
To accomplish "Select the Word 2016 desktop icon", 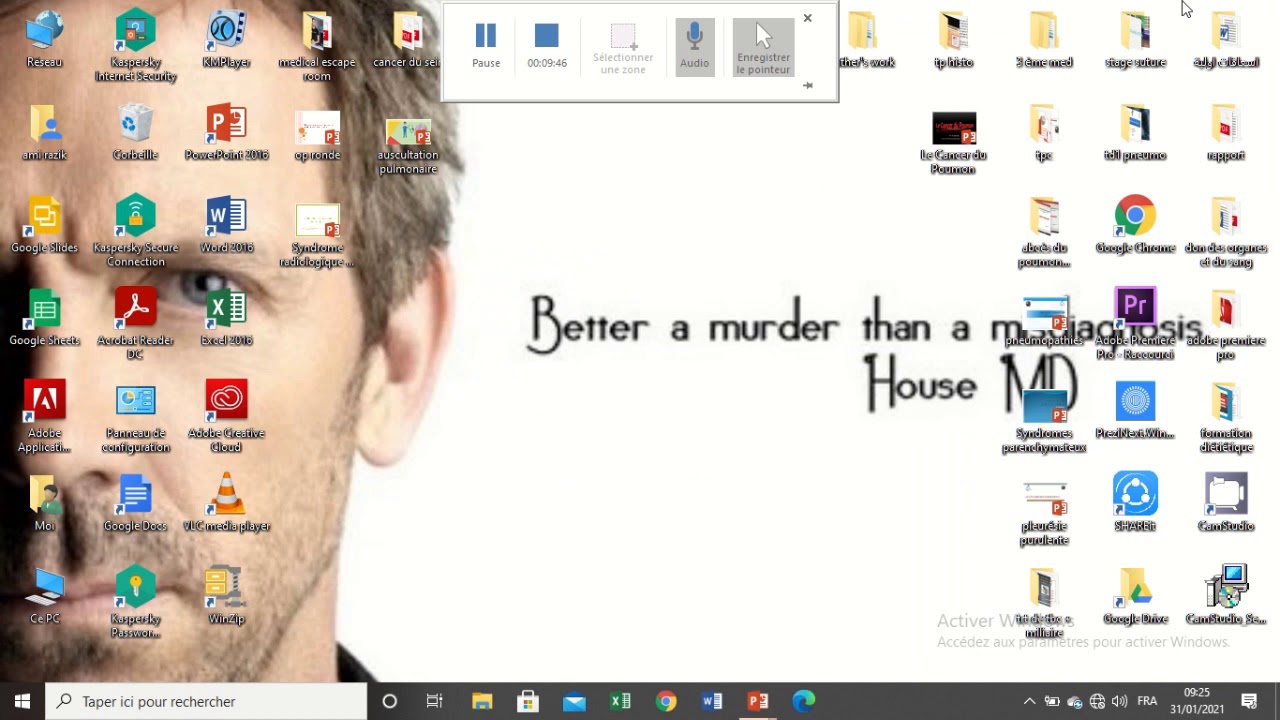I will pos(226,225).
